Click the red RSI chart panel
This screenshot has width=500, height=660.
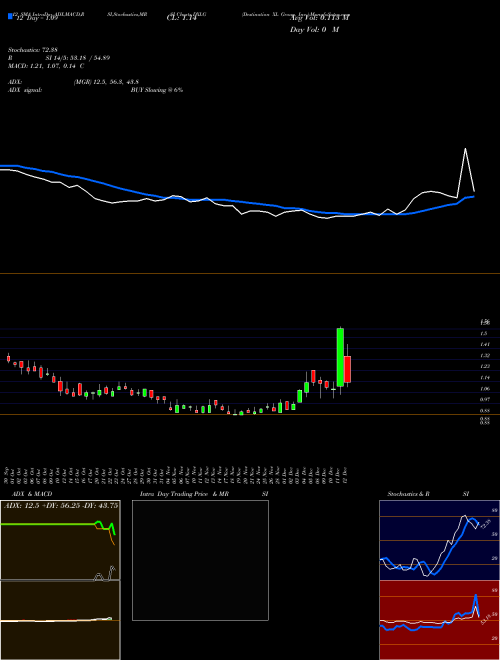(x=439, y=620)
